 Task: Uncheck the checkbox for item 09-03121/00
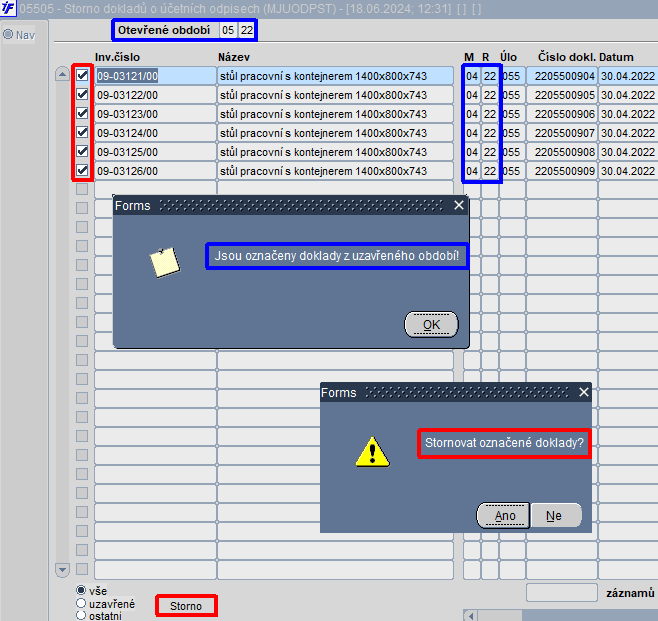82,76
